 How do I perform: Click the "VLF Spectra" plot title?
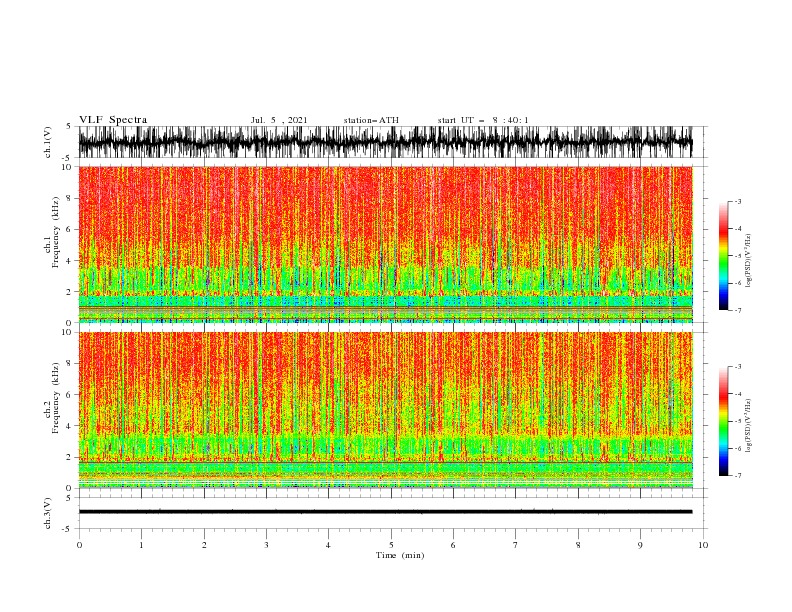(113, 120)
